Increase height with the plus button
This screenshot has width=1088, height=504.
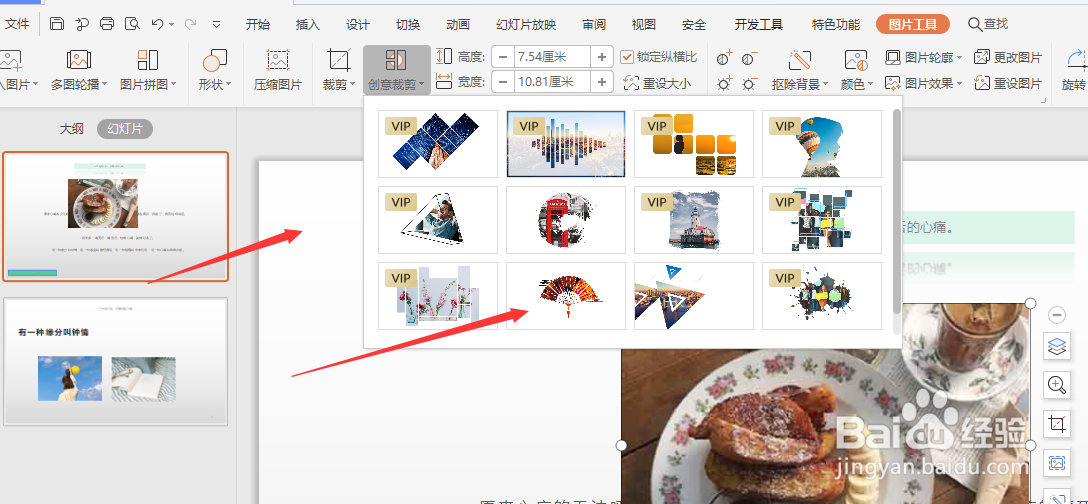[x=602, y=57]
